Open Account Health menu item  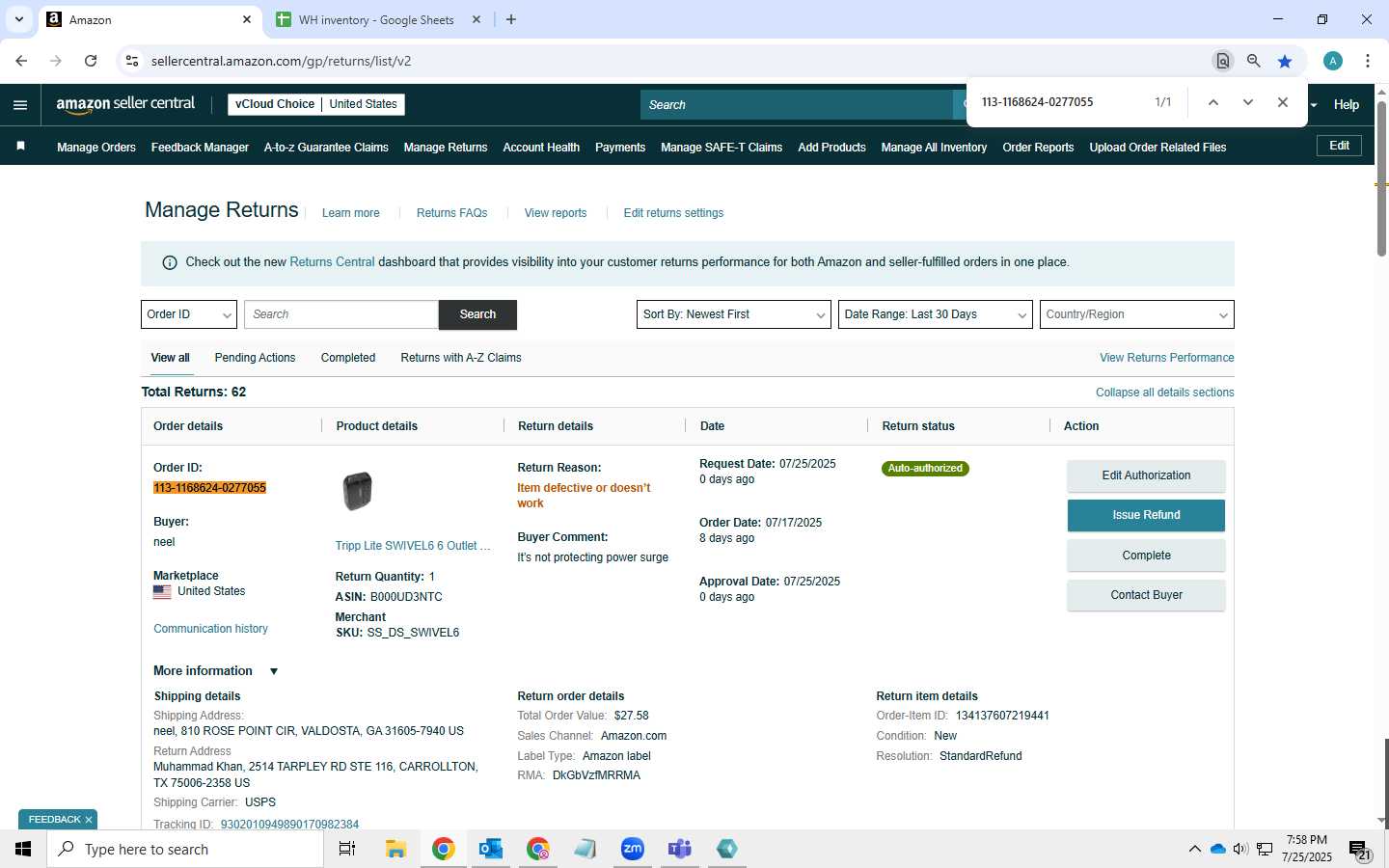(x=541, y=148)
